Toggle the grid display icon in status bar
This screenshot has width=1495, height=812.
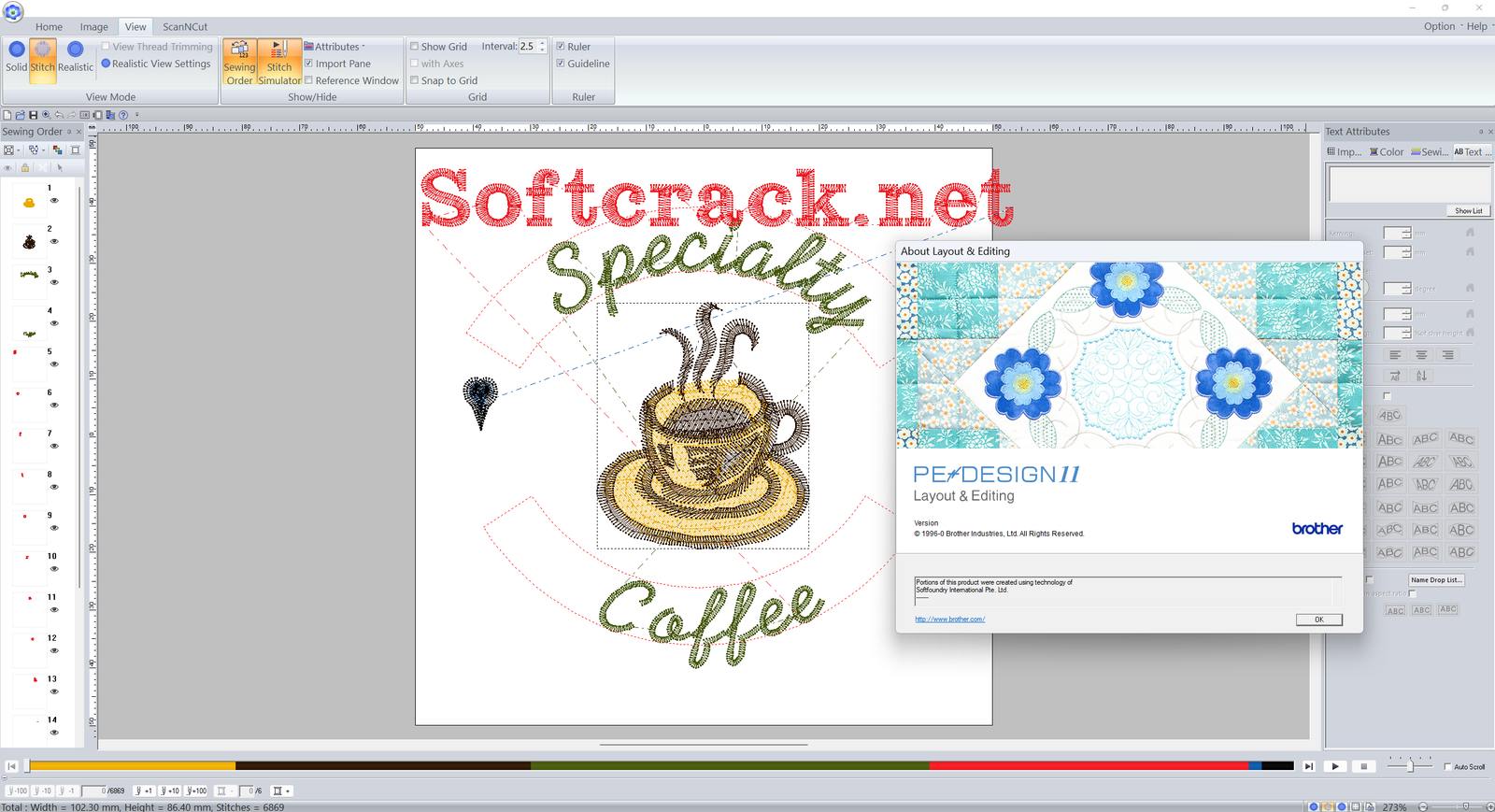click(1356, 806)
